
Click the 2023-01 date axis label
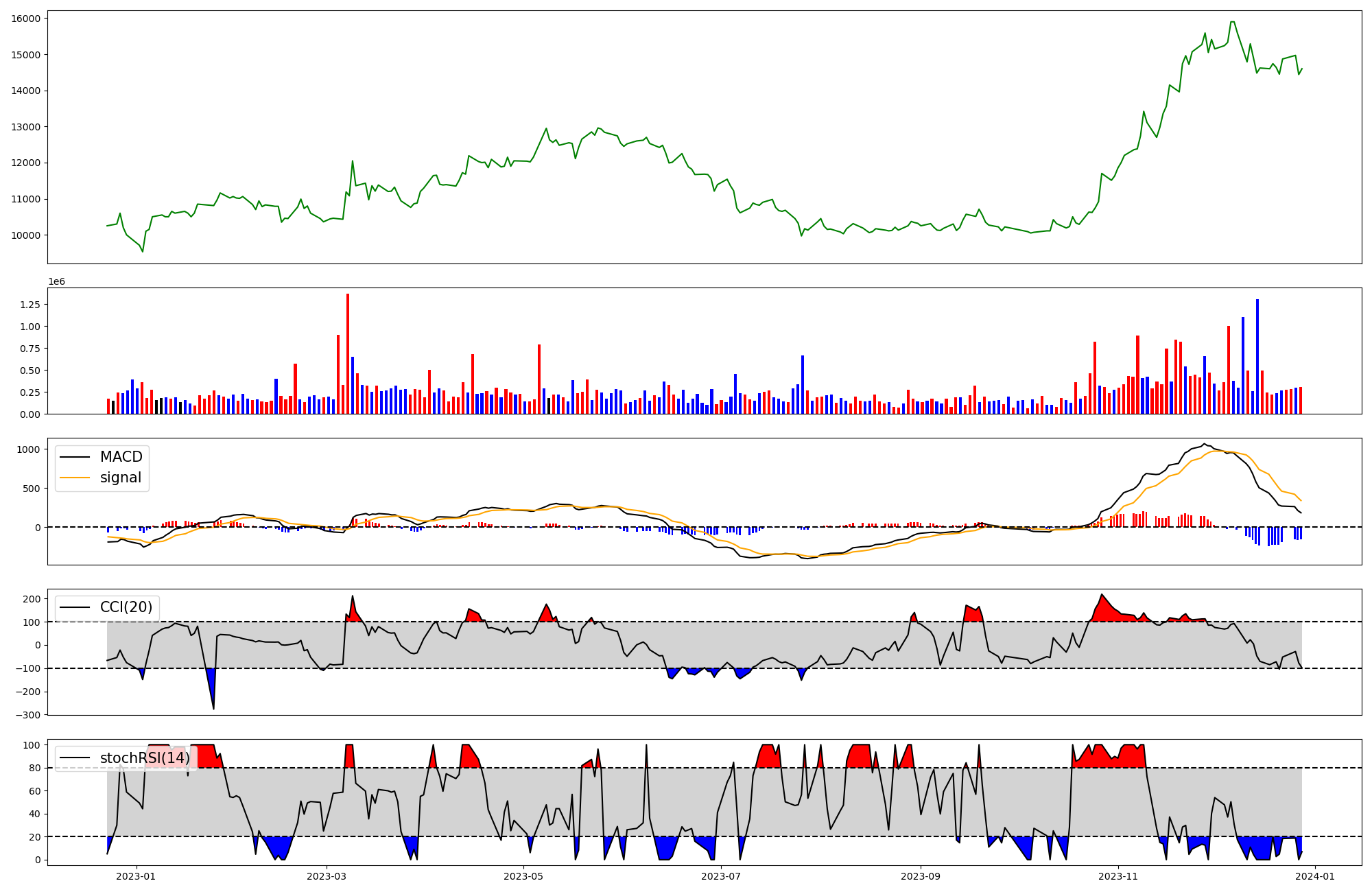136,876
